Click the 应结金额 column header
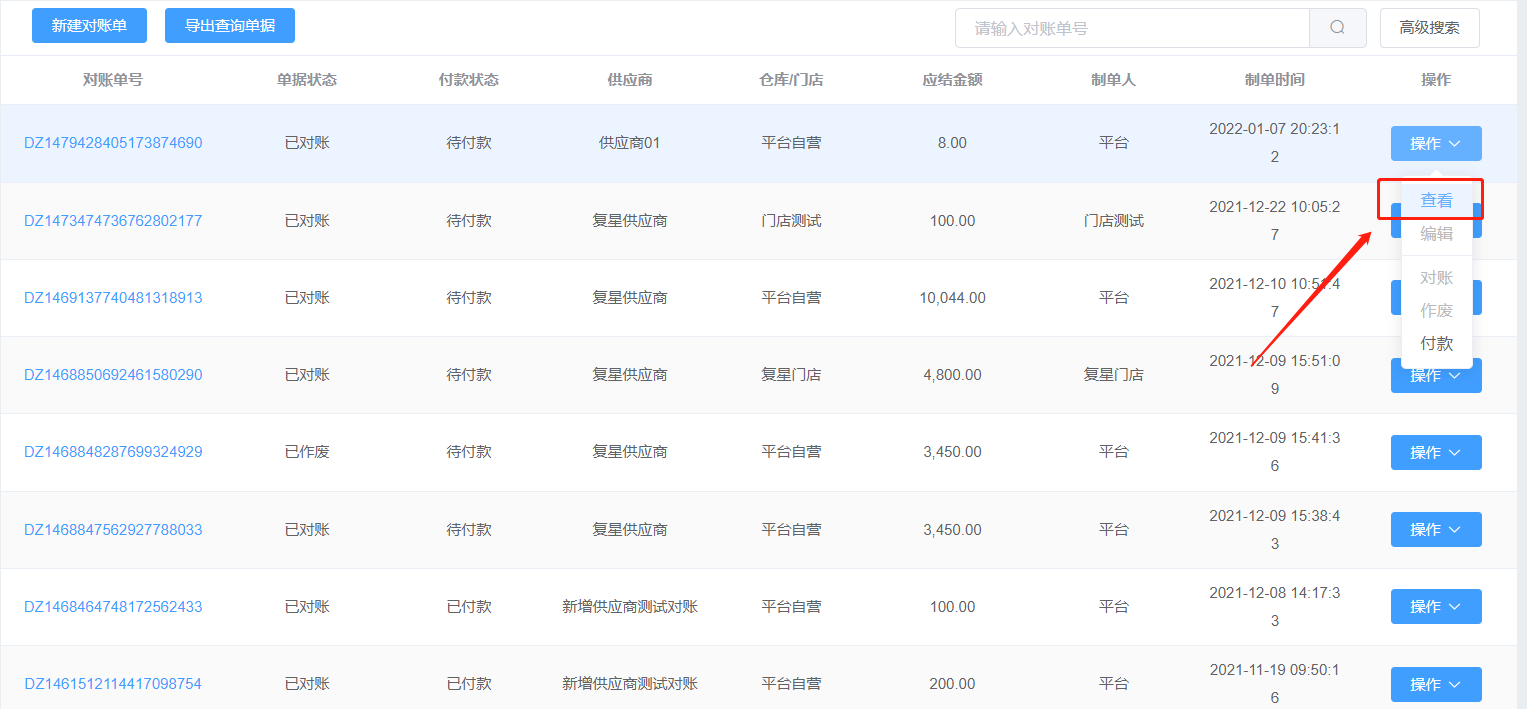 952,80
